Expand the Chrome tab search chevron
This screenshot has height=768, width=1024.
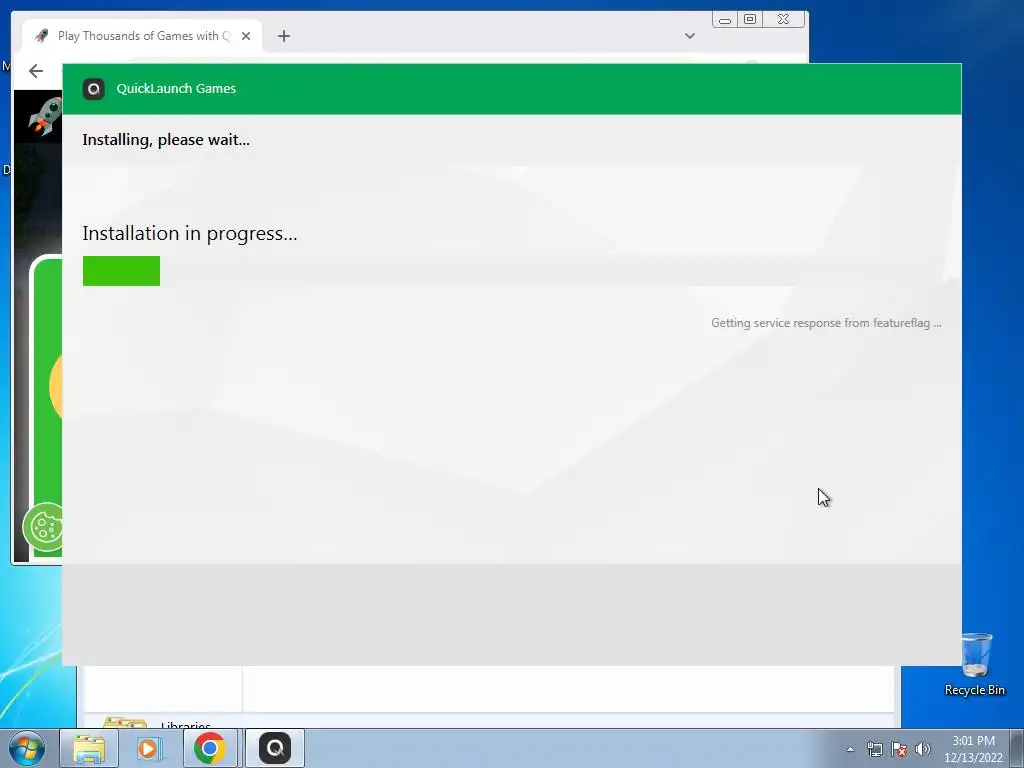coord(690,36)
